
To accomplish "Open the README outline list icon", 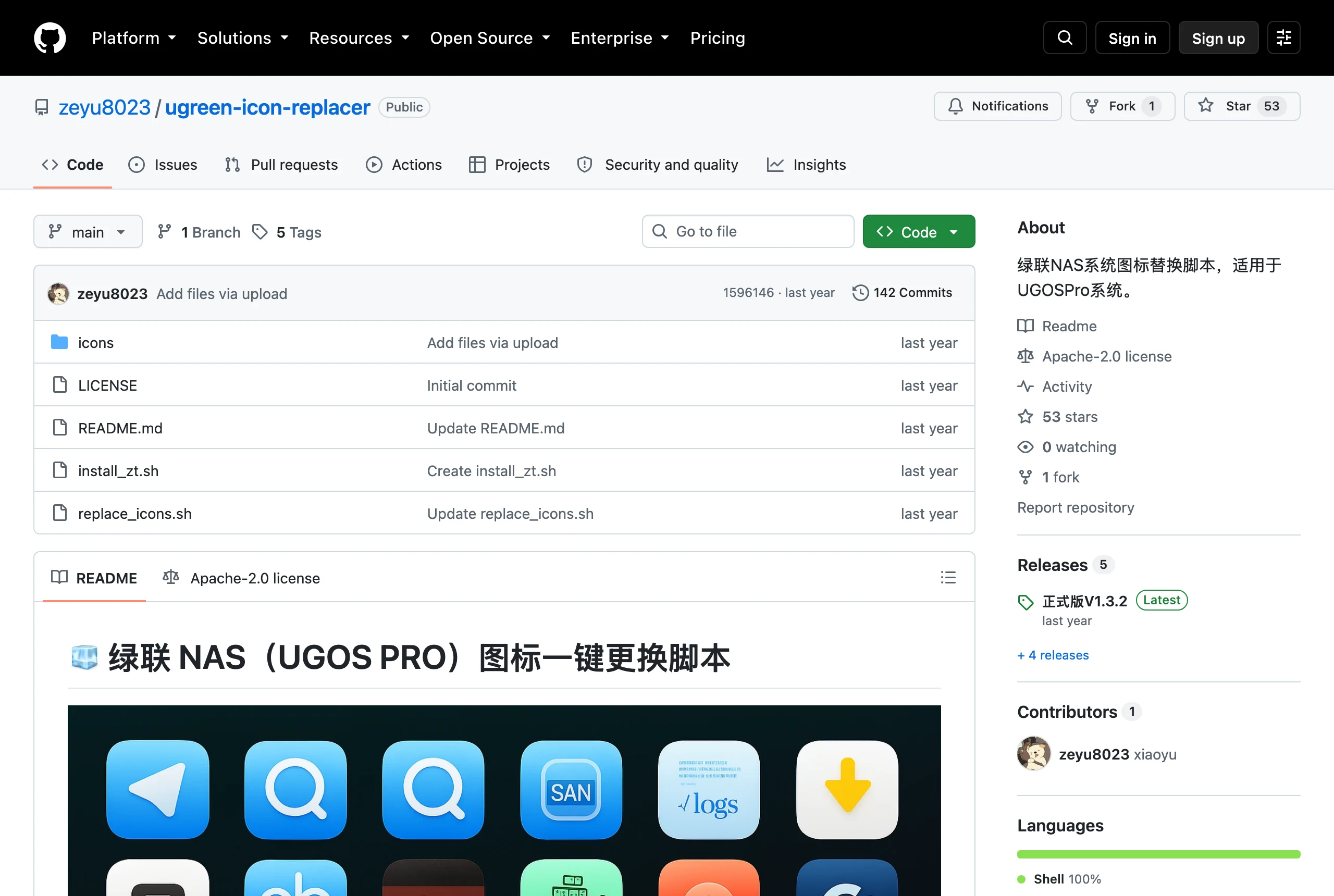I will point(948,578).
